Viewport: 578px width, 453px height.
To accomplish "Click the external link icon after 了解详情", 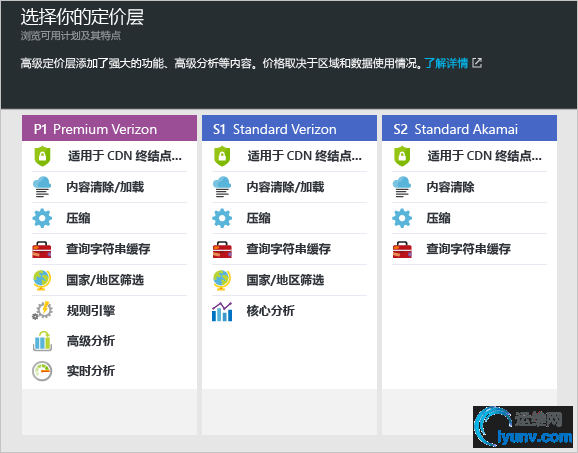I will (x=477, y=63).
